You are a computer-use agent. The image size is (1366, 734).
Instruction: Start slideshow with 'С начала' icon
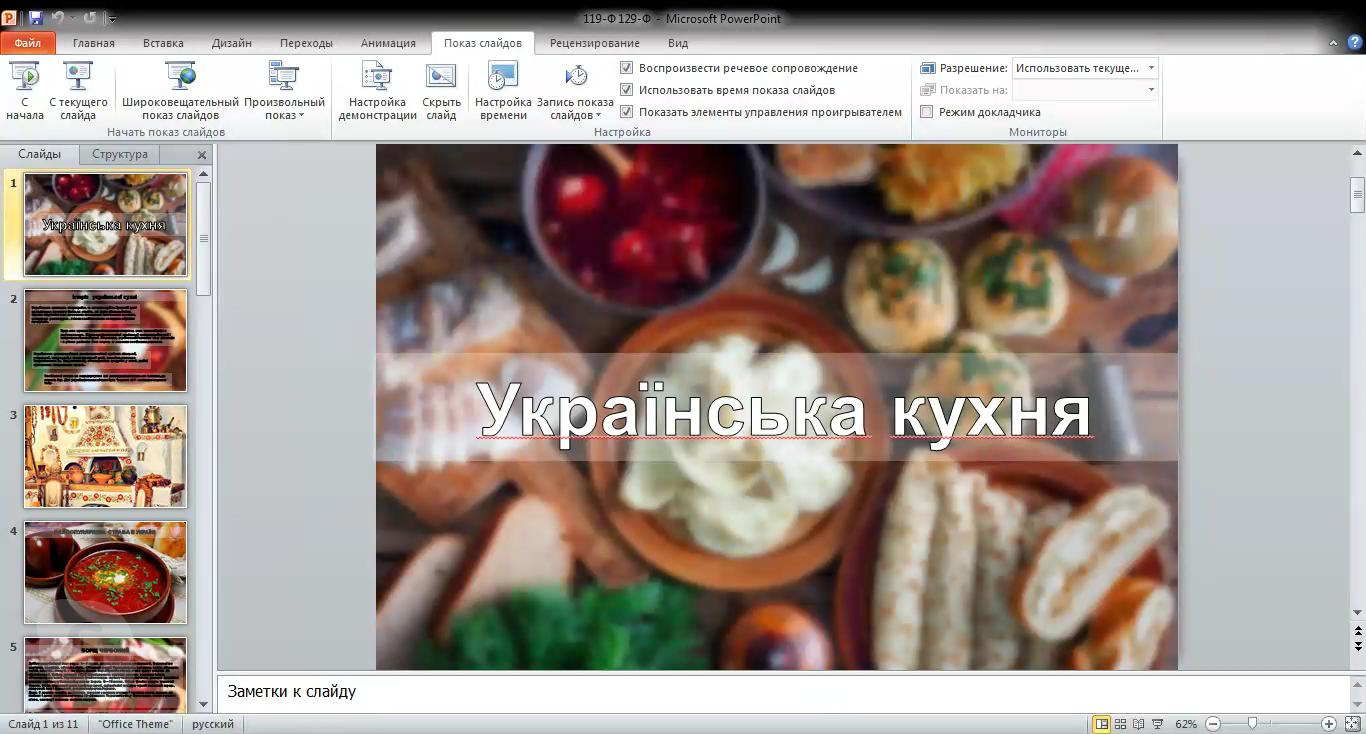pos(24,77)
